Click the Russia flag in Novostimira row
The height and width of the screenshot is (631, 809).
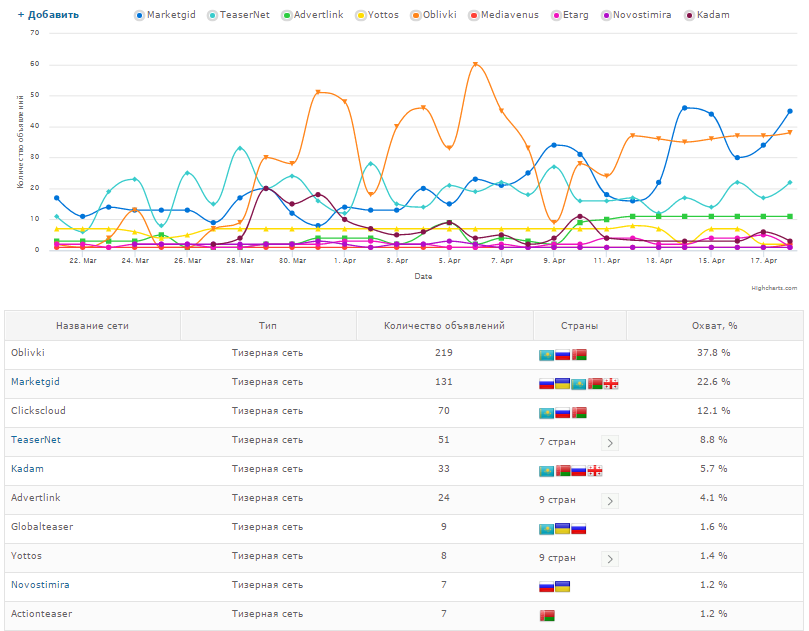[x=546, y=587]
